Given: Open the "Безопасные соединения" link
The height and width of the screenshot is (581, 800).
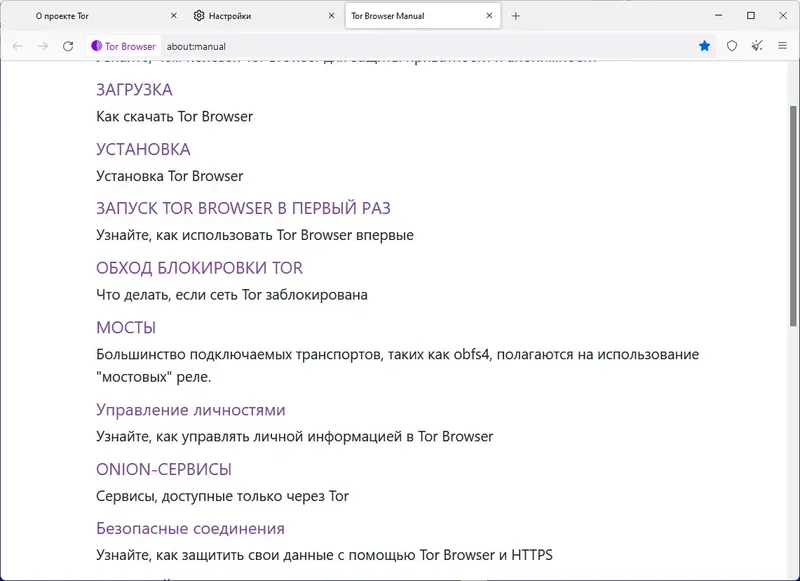Looking at the screenshot, I should tap(190, 528).
